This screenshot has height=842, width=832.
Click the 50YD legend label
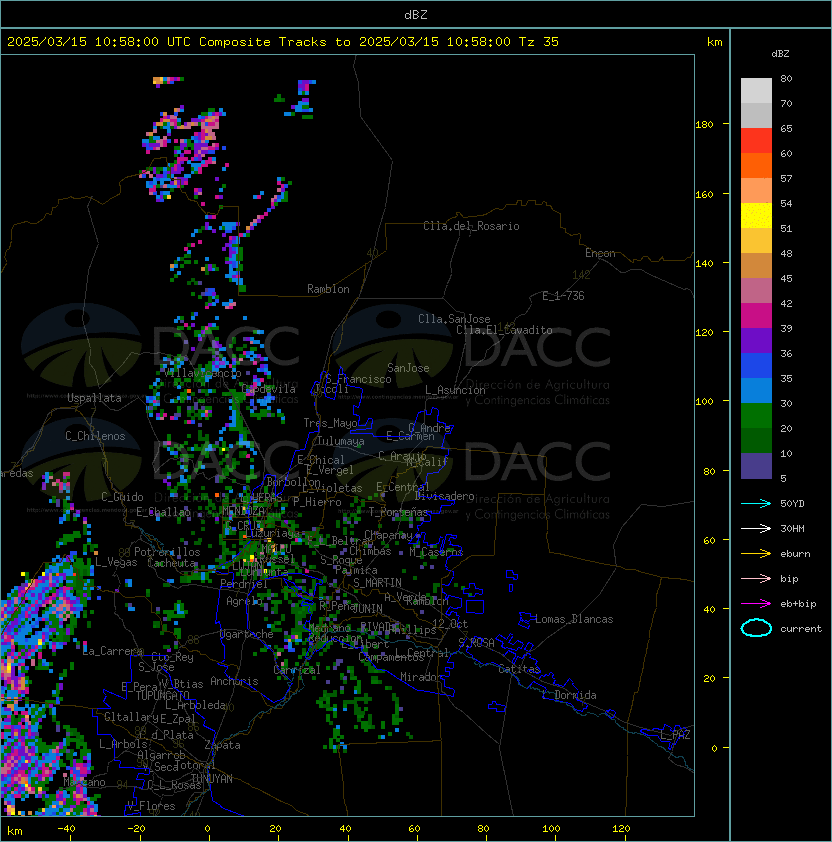(792, 504)
